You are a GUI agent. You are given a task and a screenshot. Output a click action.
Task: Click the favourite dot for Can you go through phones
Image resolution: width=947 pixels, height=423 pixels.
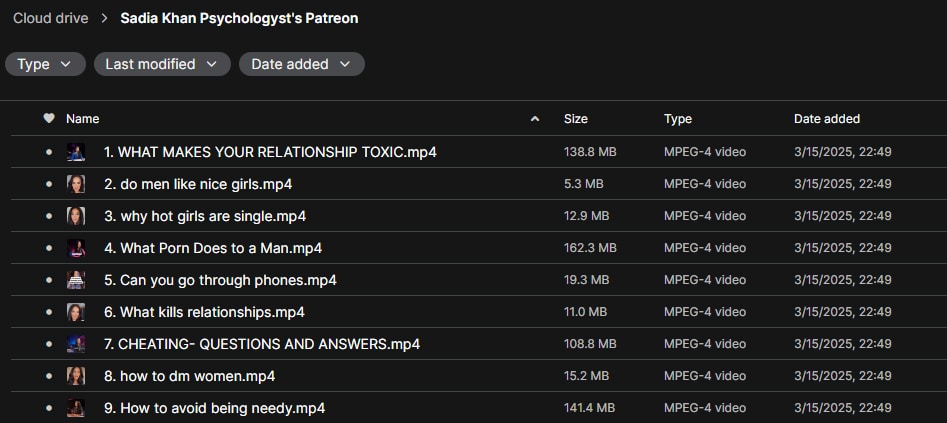[x=49, y=280]
